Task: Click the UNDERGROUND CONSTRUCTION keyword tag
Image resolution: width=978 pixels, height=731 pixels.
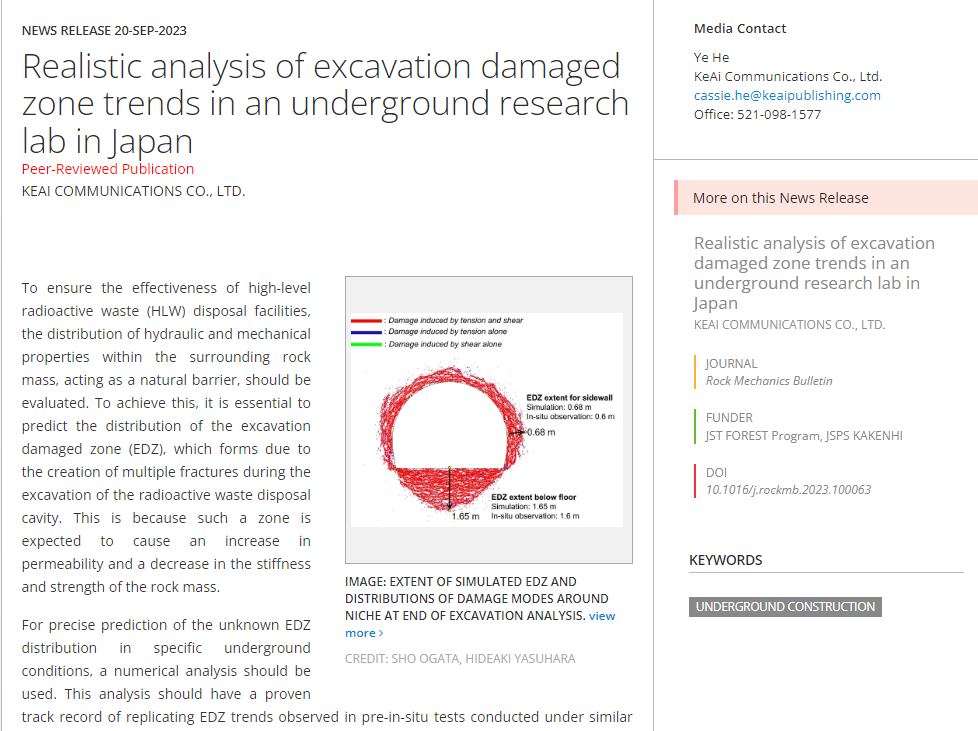Action: click(785, 607)
